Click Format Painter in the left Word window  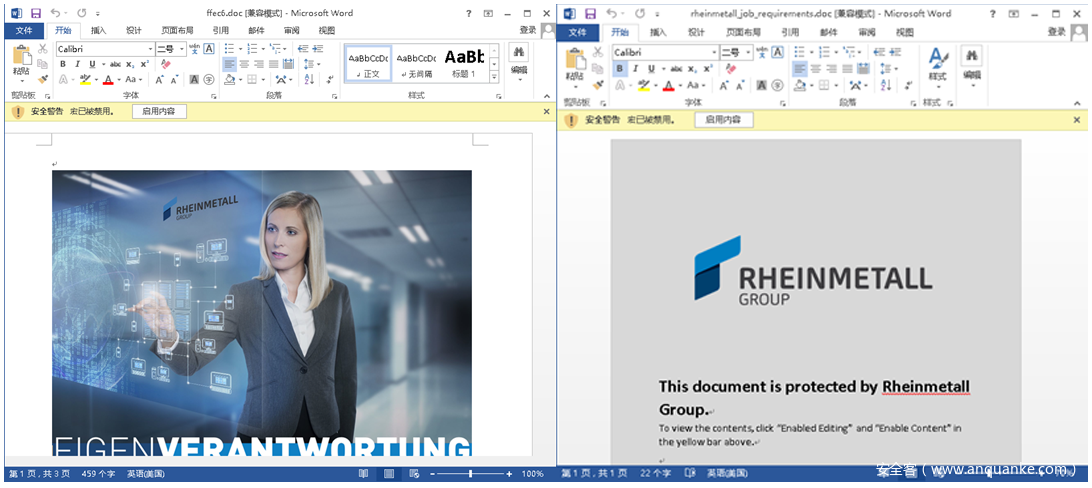pyautogui.click(x=43, y=79)
